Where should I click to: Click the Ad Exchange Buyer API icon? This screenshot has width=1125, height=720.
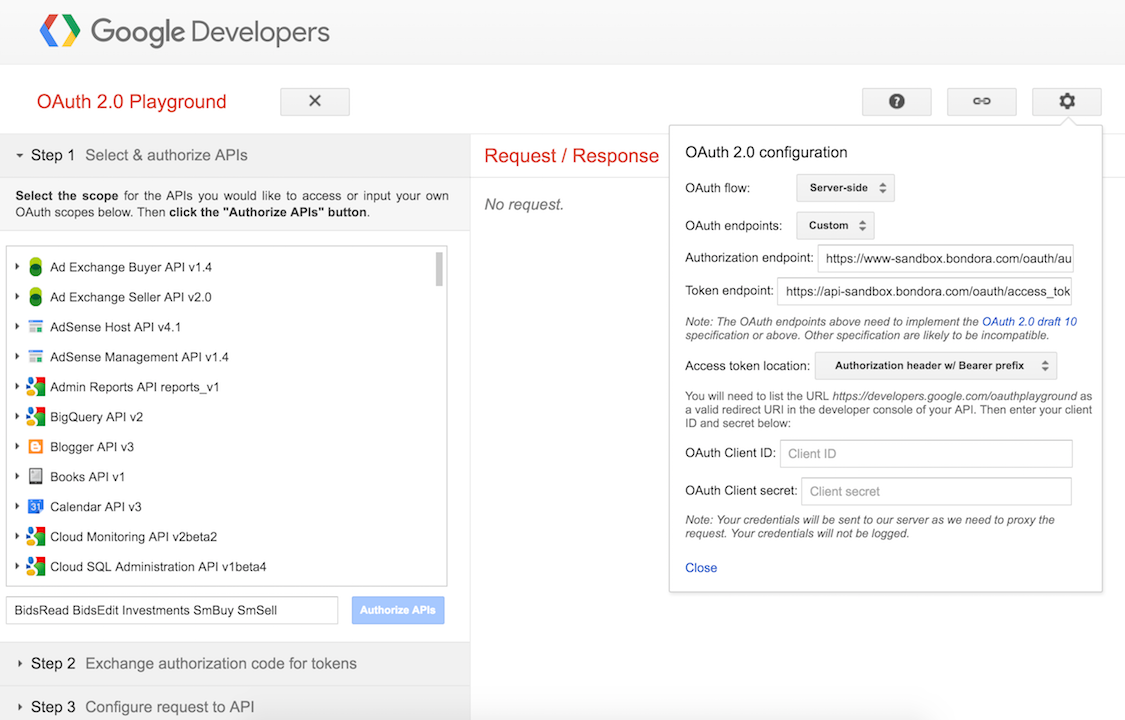[35, 267]
